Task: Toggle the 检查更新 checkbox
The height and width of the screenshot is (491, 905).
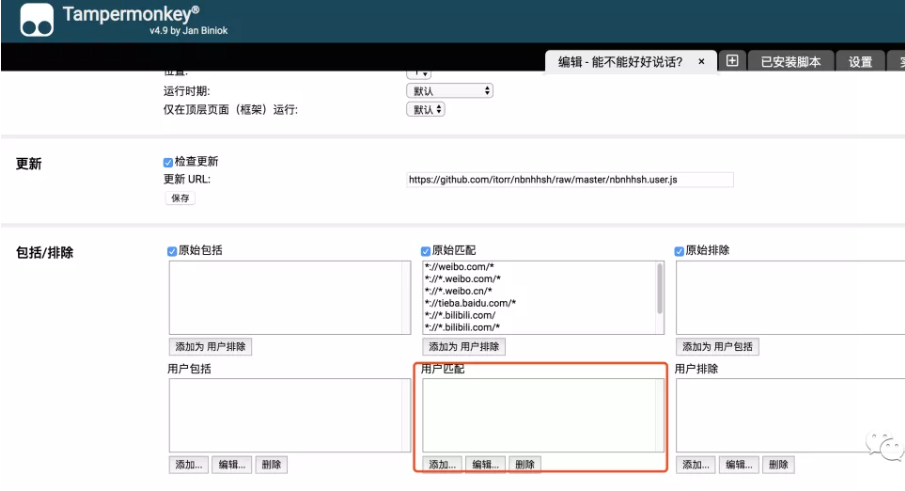Action: tap(168, 162)
